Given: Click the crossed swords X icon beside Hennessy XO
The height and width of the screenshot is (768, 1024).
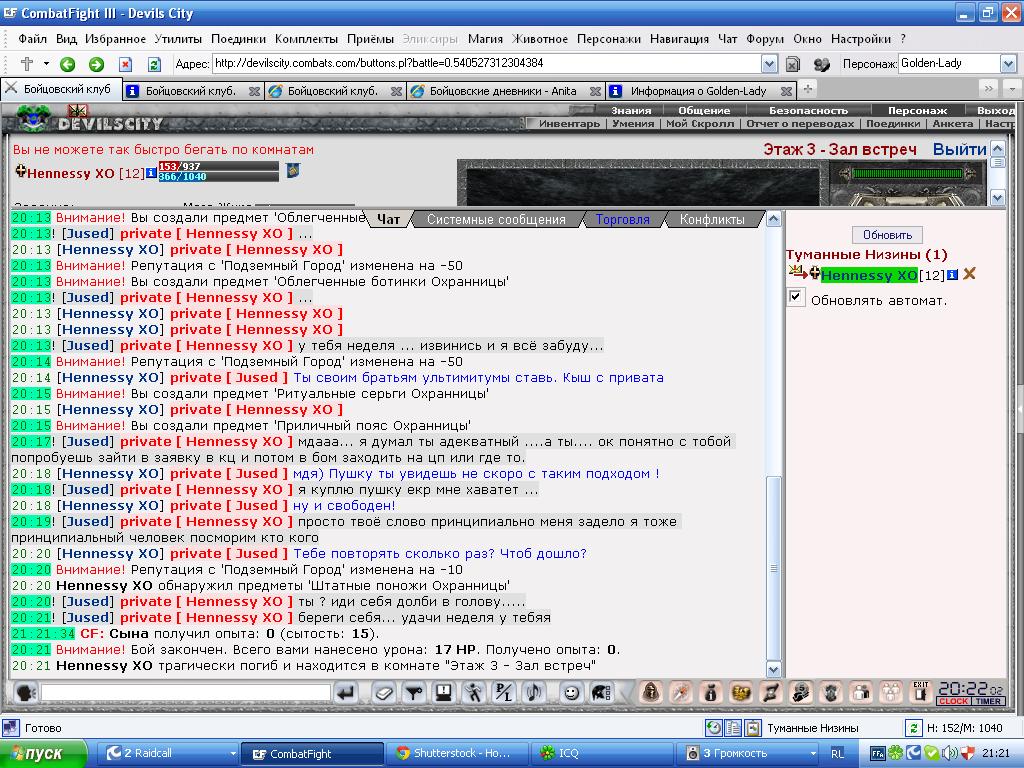Looking at the screenshot, I should click(x=969, y=274).
